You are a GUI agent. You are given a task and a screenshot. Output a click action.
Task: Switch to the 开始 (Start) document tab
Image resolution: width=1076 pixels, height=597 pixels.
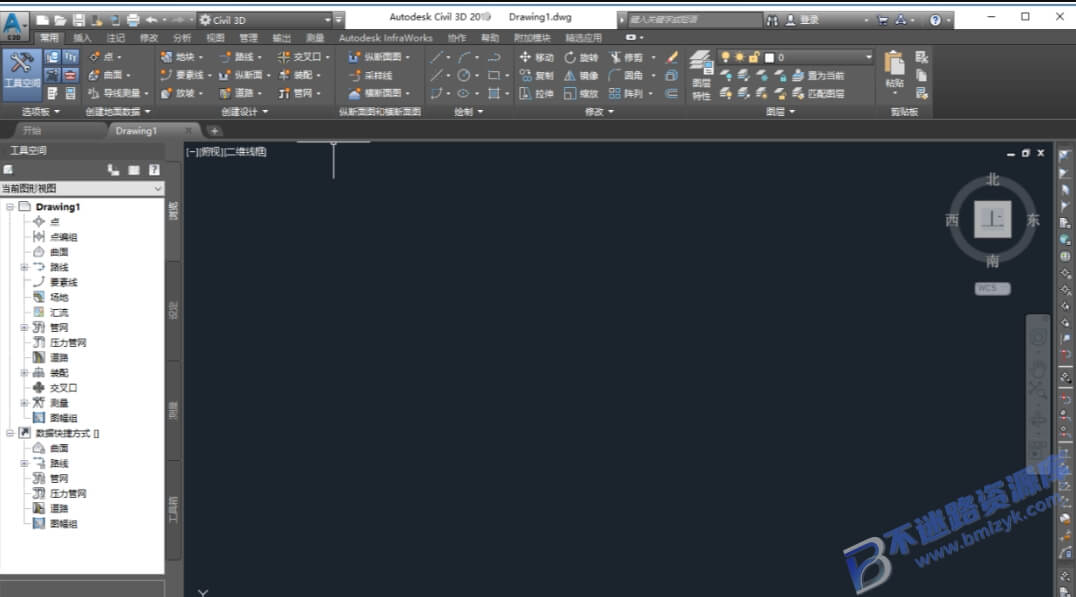click(x=32, y=130)
